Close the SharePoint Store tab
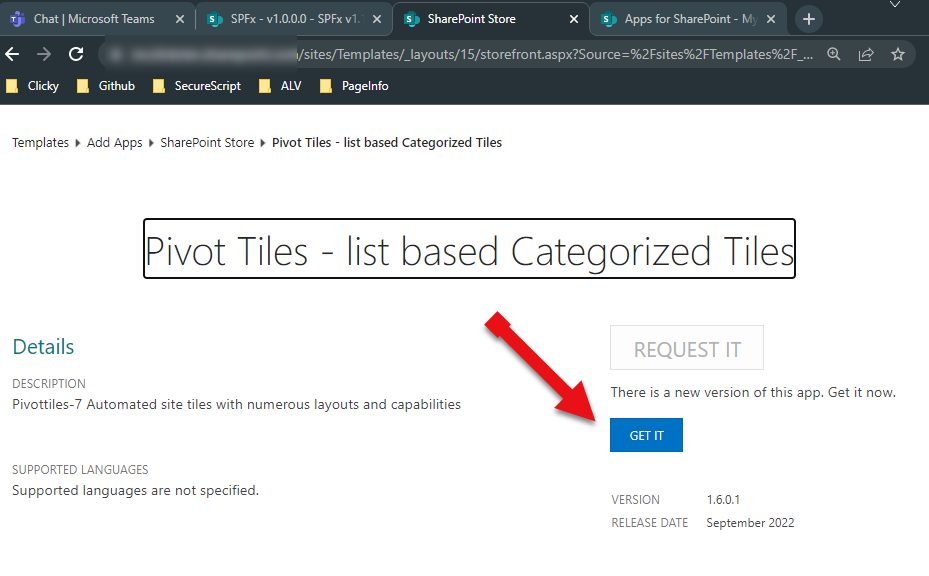 click(x=574, y=19)
